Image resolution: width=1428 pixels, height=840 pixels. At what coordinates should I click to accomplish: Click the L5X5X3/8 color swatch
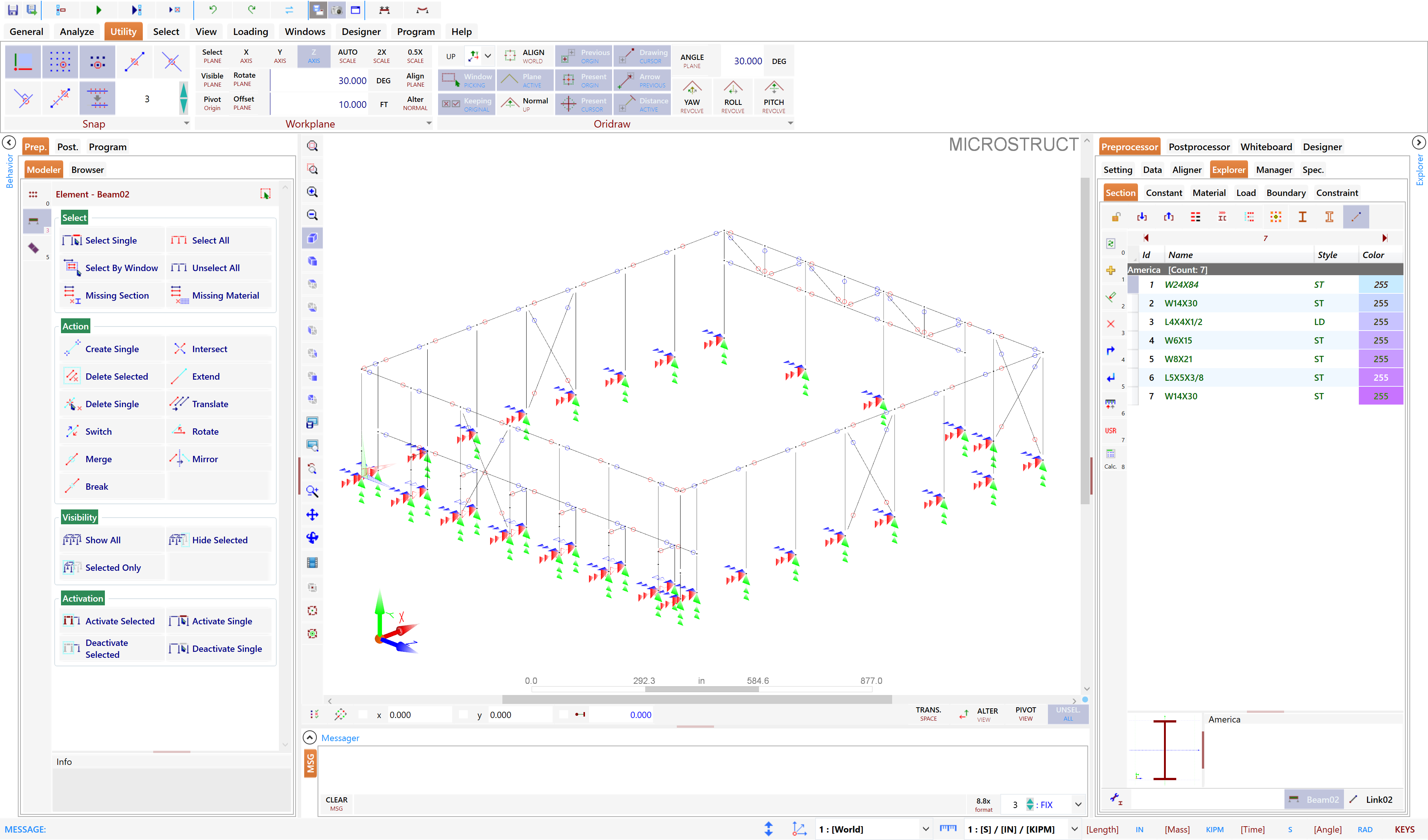(1380, 377)
